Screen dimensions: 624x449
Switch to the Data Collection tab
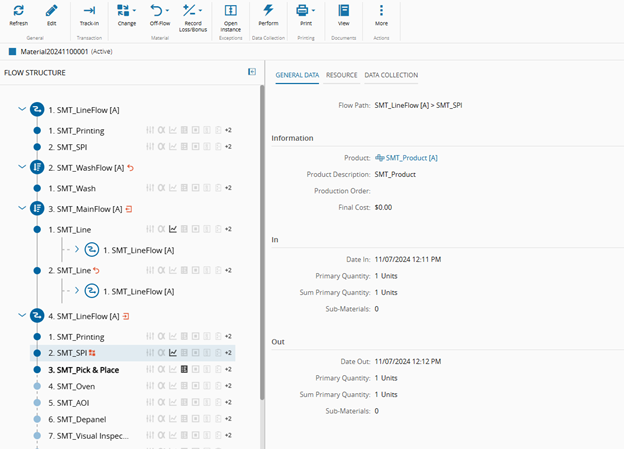pos(391,75)
